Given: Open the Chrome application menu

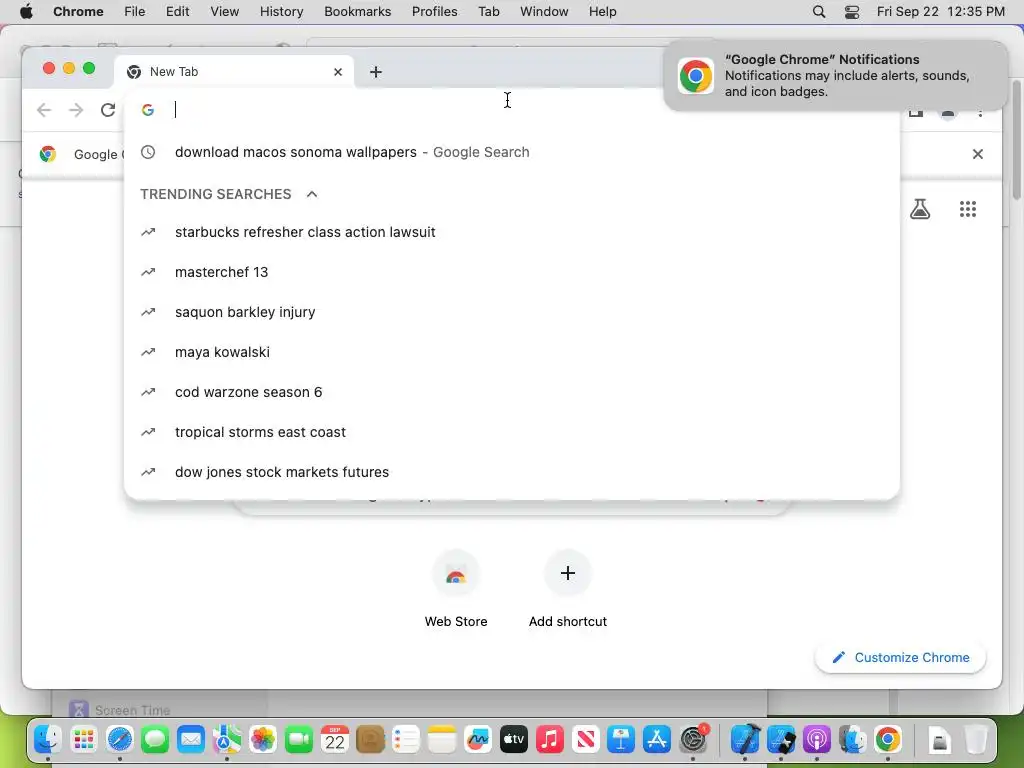Looking at the screenshot, I should (78, 12).
